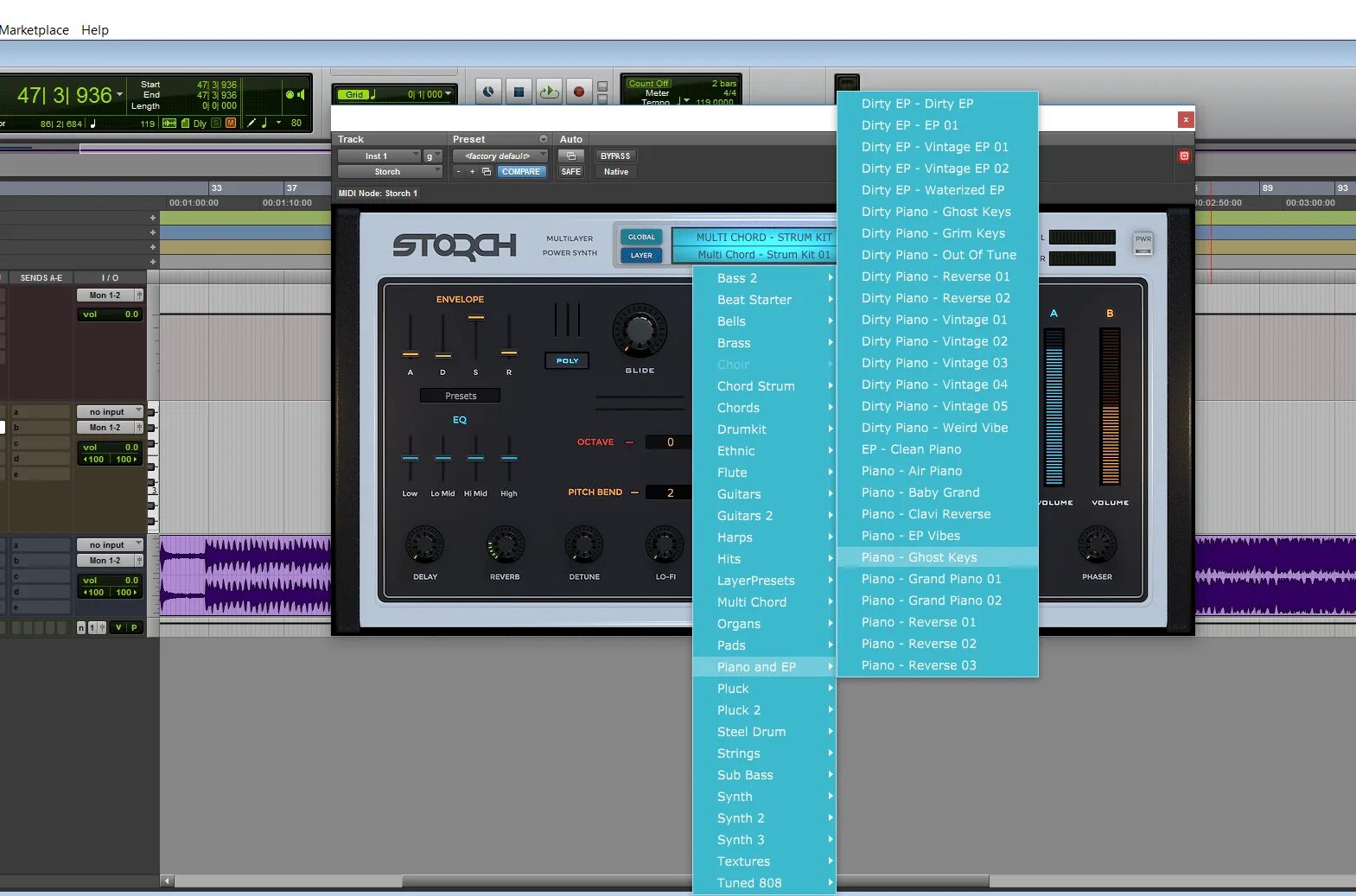The height and width of the screenshot is (896, 1356).
Task: Click the next preset plus button
Action: point(472,172)
